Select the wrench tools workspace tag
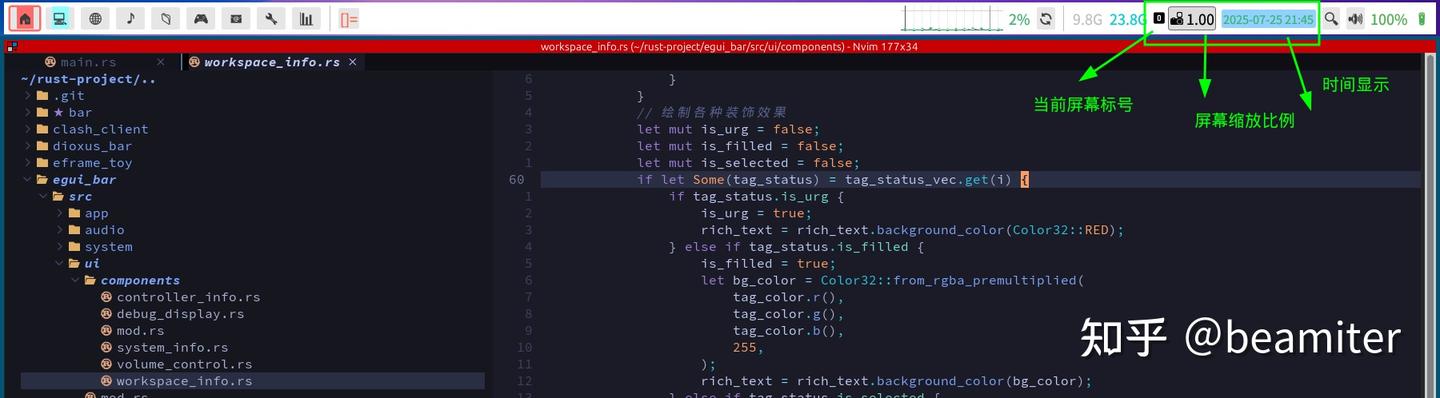 [x=270, y=18]
